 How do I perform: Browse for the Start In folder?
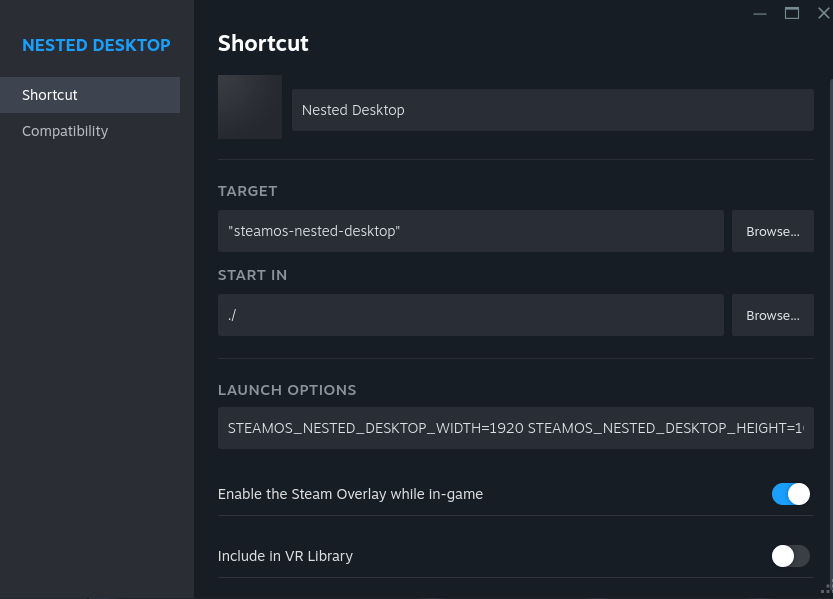pyautogui.click(x=772, y=315)
